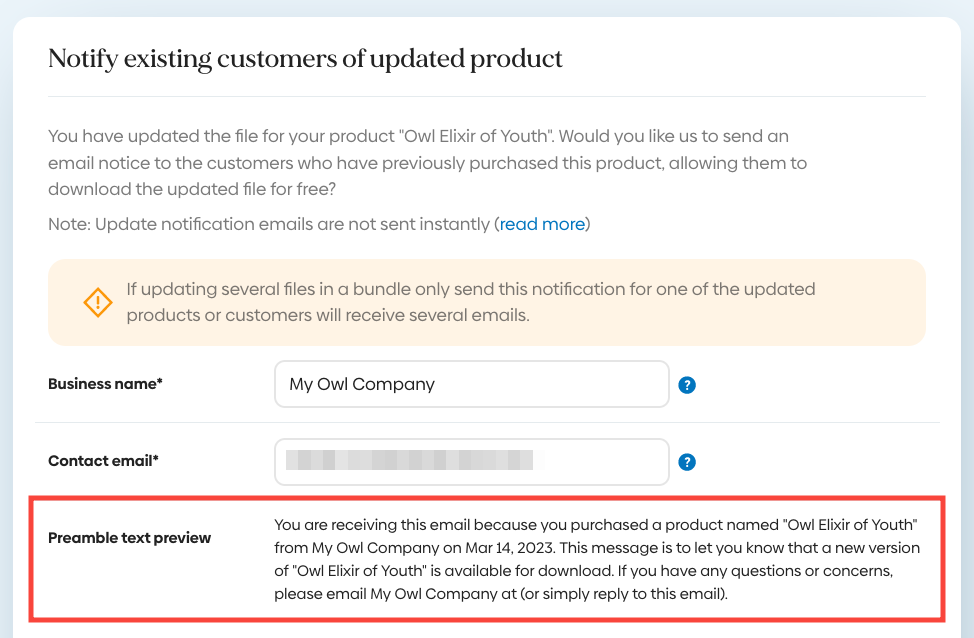
Task: Click the "Business name*" field label
Action: [105, 384]
